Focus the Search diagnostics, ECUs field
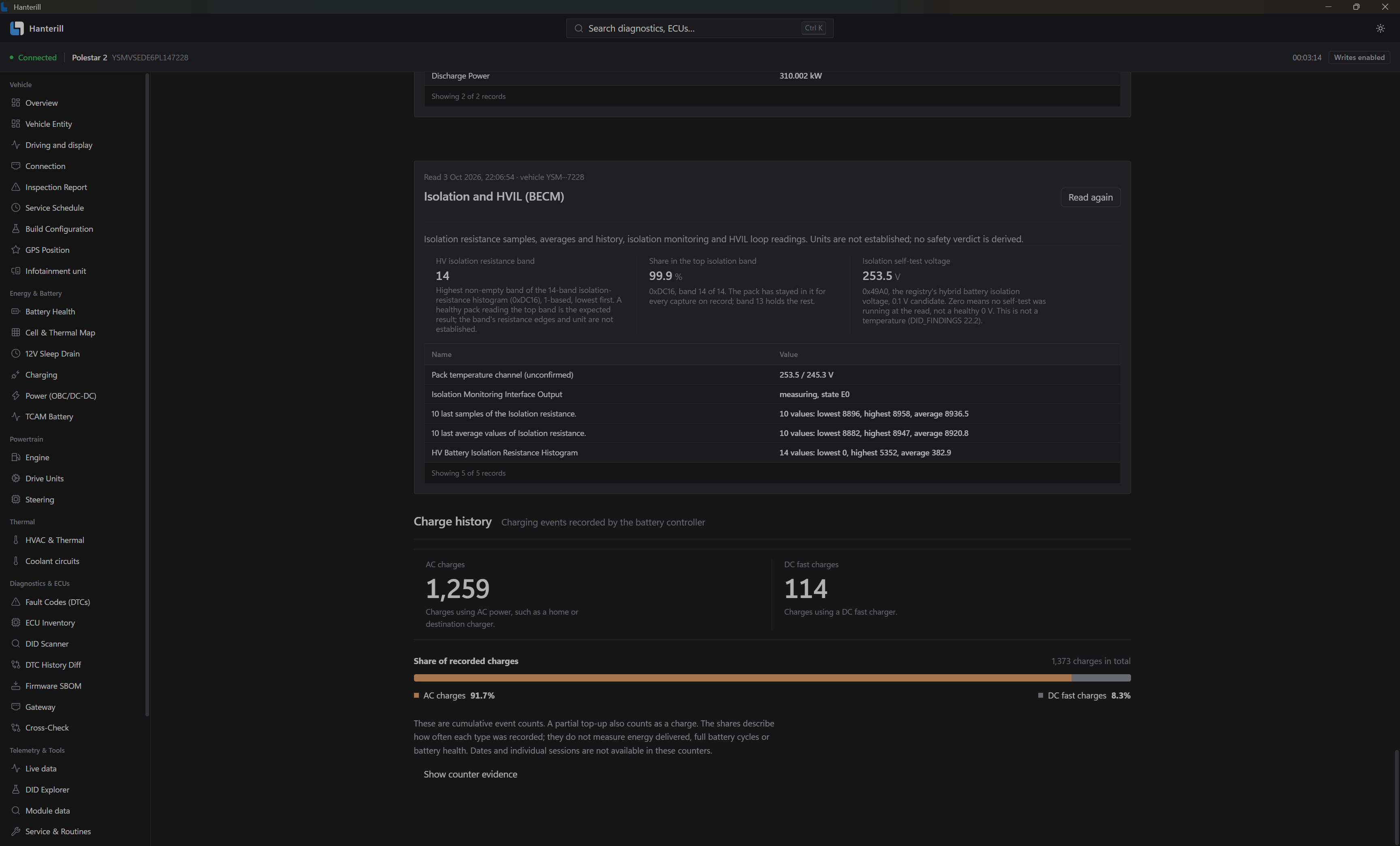This screenshot has height=846, width=1400. tap(700, 28)
